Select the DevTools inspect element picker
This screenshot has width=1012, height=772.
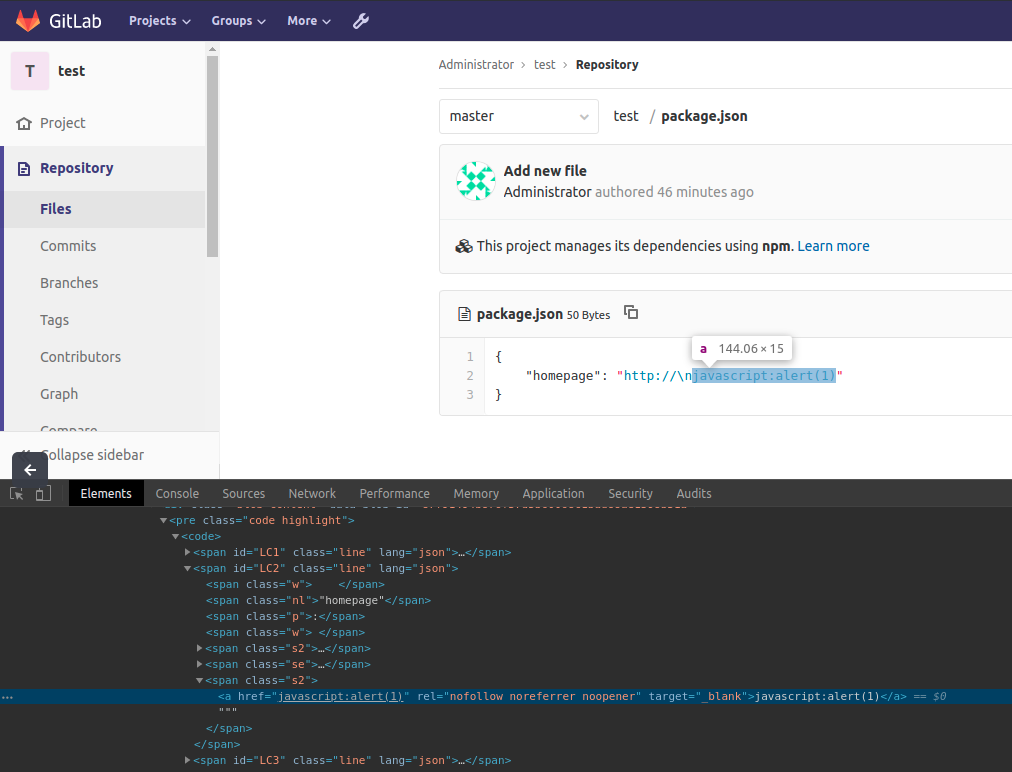pos(17,493)
